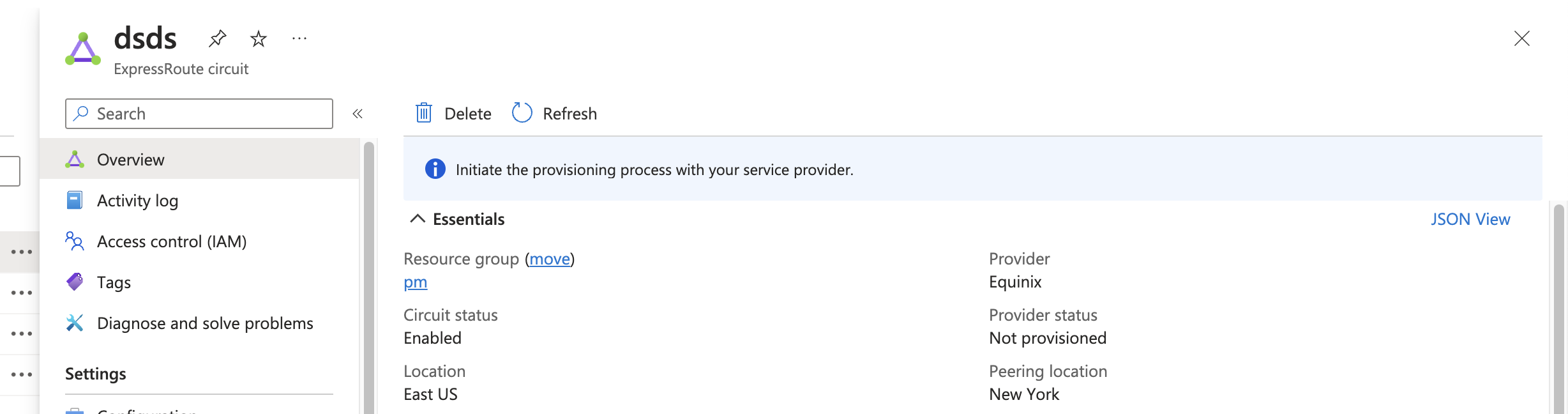Collapse the sidebar with the double chevron
Viewport: 1568px width, 414px height.
tap(358, 113)
